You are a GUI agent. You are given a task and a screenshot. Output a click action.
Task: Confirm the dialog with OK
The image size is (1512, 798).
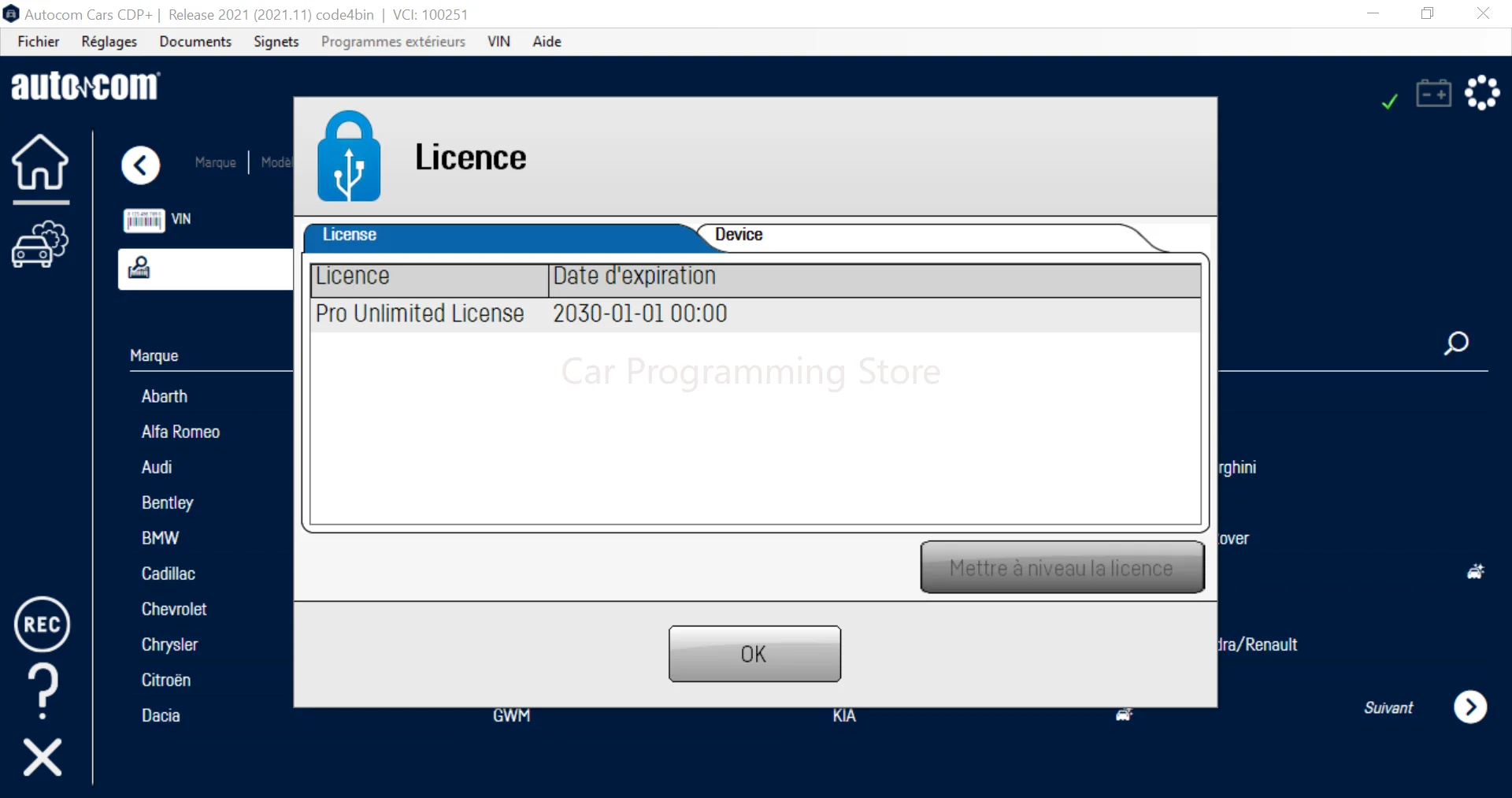click(x=754, y=654)
